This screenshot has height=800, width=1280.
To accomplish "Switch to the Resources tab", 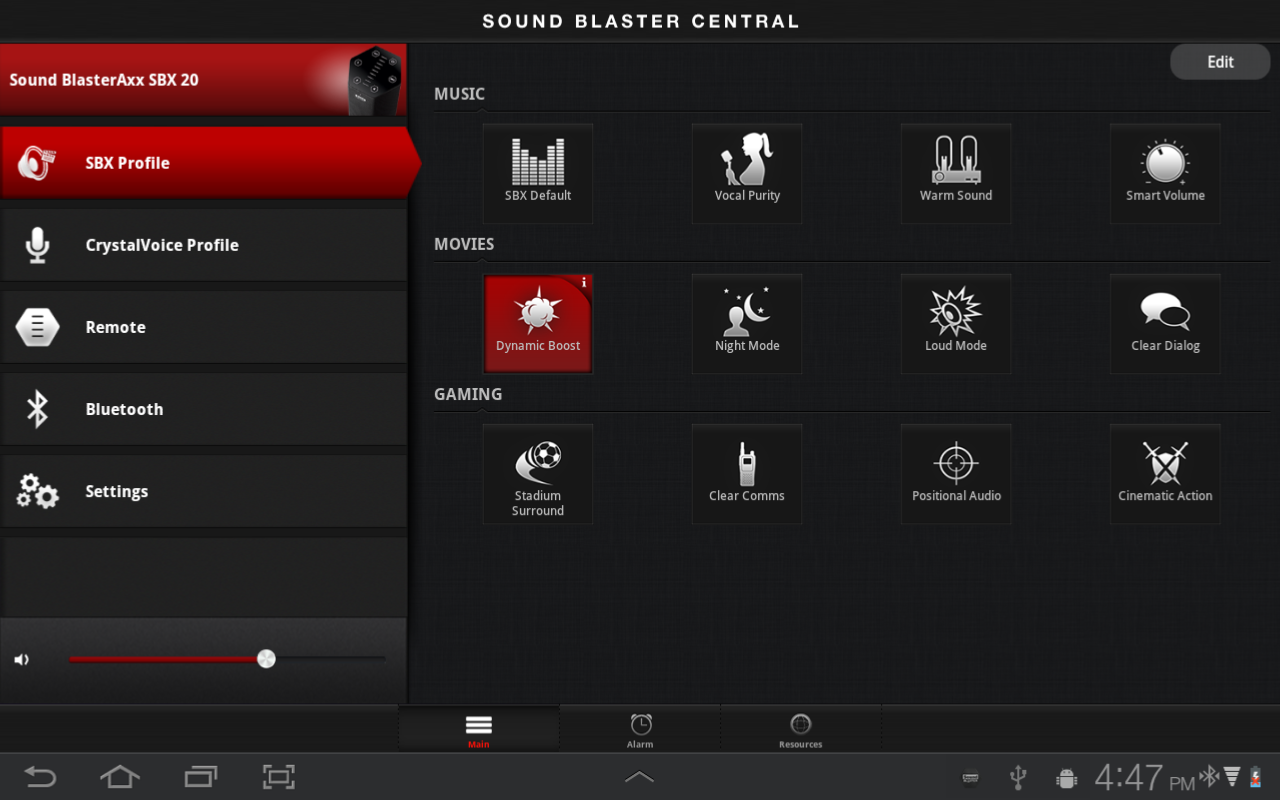I will pos(801,729).
